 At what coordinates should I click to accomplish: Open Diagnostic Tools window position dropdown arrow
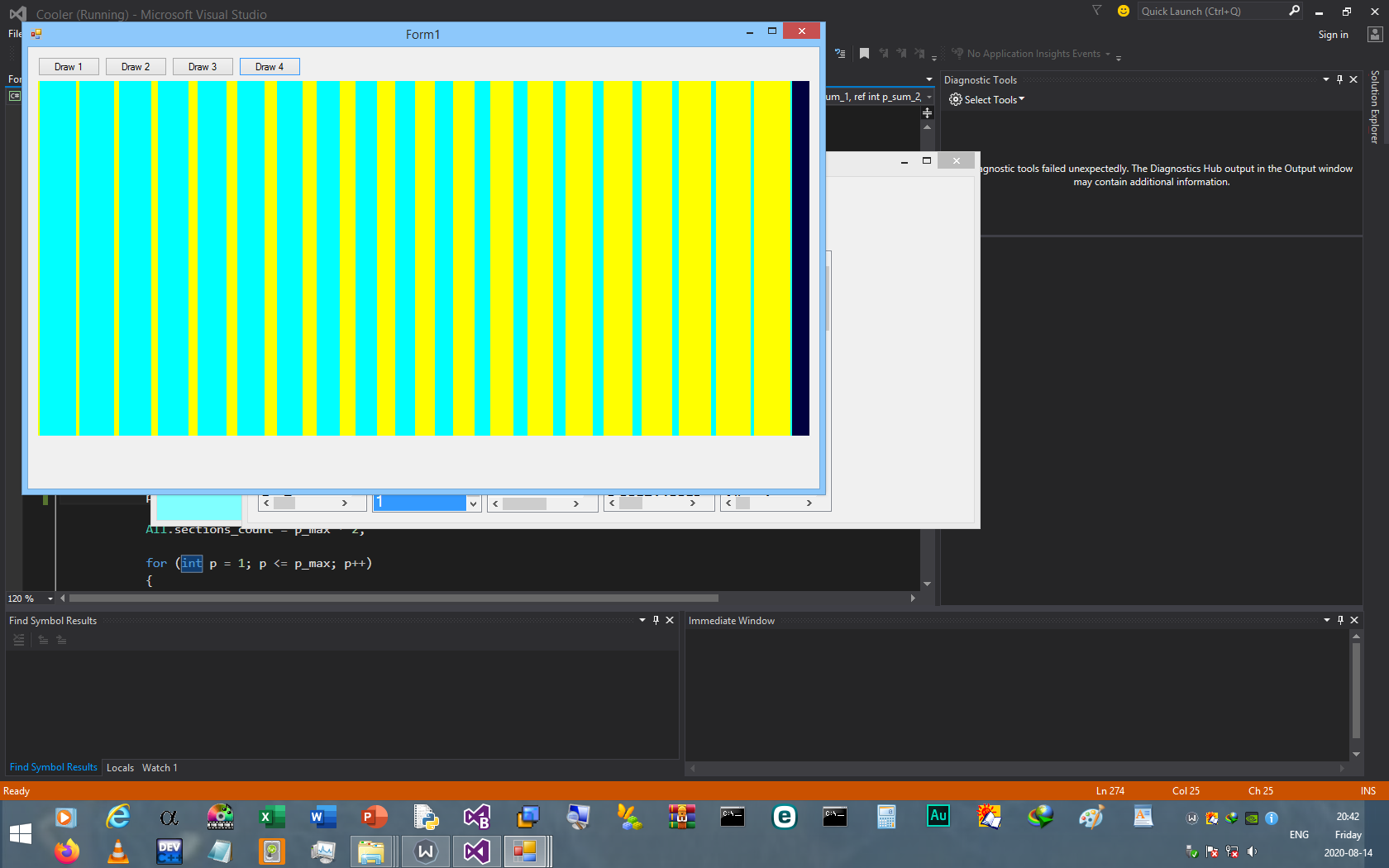pyautogui.click(x=1326, y=79)
